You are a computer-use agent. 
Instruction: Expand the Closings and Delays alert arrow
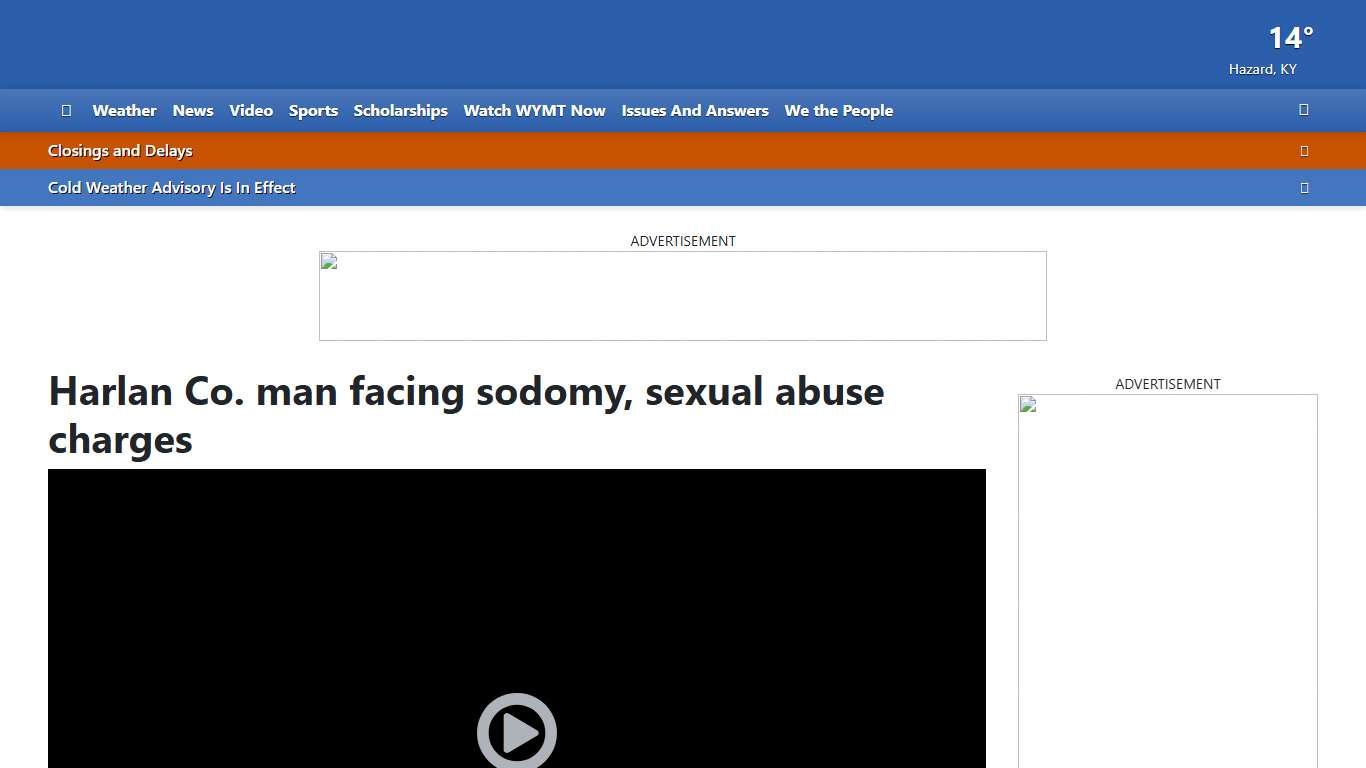[1303, 151]
